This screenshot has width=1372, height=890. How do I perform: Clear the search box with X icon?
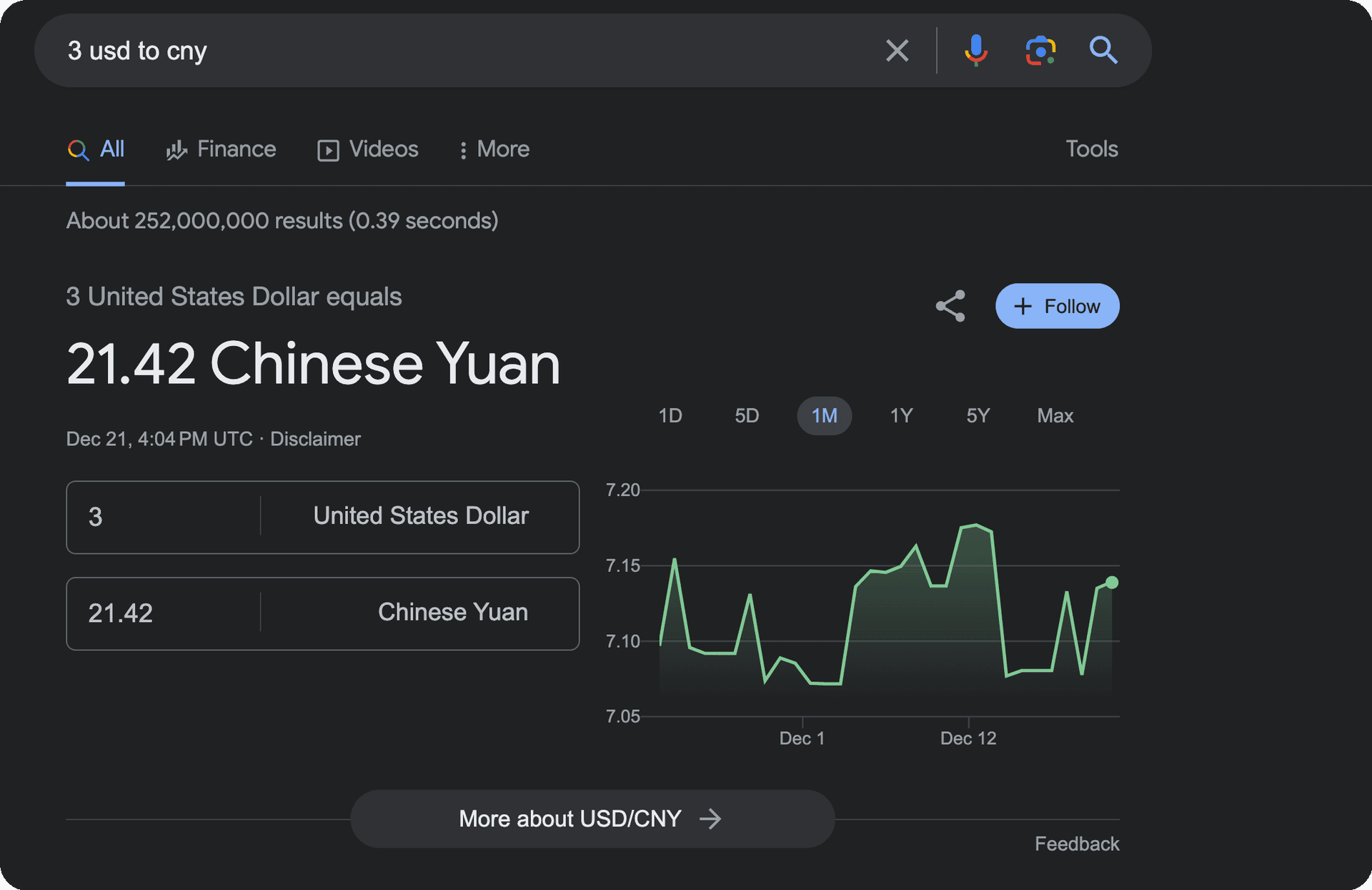point(897,51)
